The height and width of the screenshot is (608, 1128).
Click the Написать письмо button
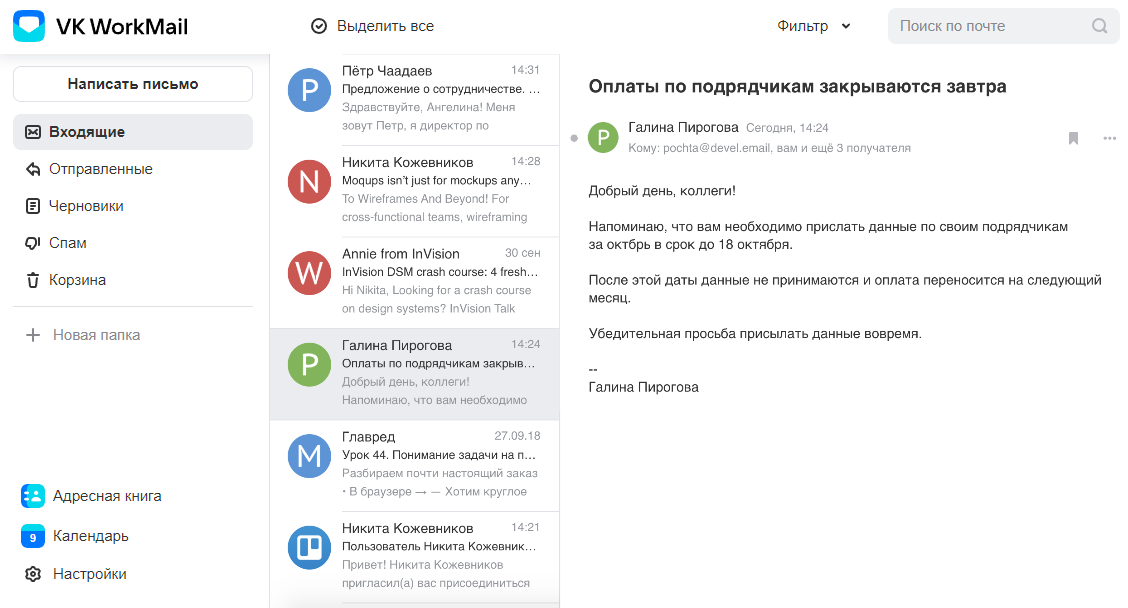tap(132, 84)
